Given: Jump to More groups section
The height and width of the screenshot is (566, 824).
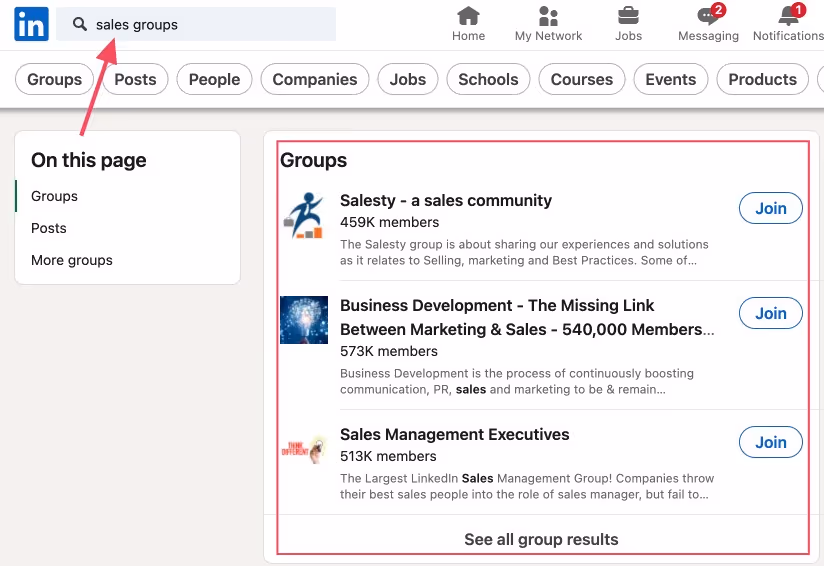Looking at the screenshot, I should (x=72, y=260).
